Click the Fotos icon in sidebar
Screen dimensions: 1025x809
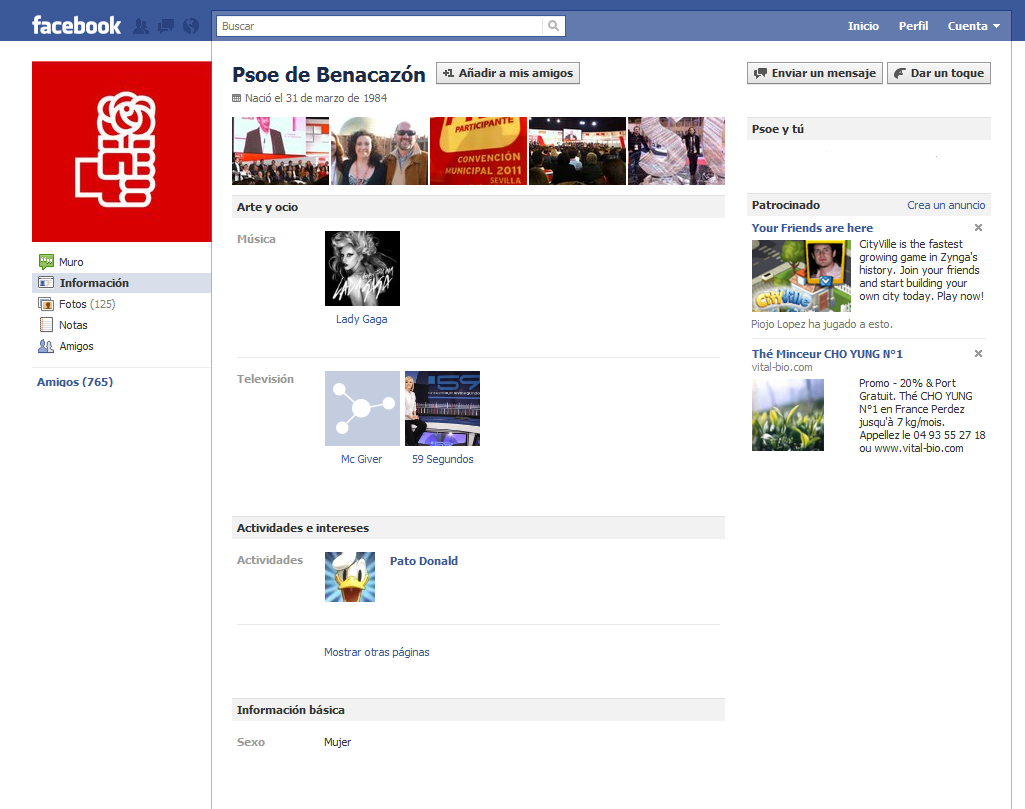coord(46,304)
